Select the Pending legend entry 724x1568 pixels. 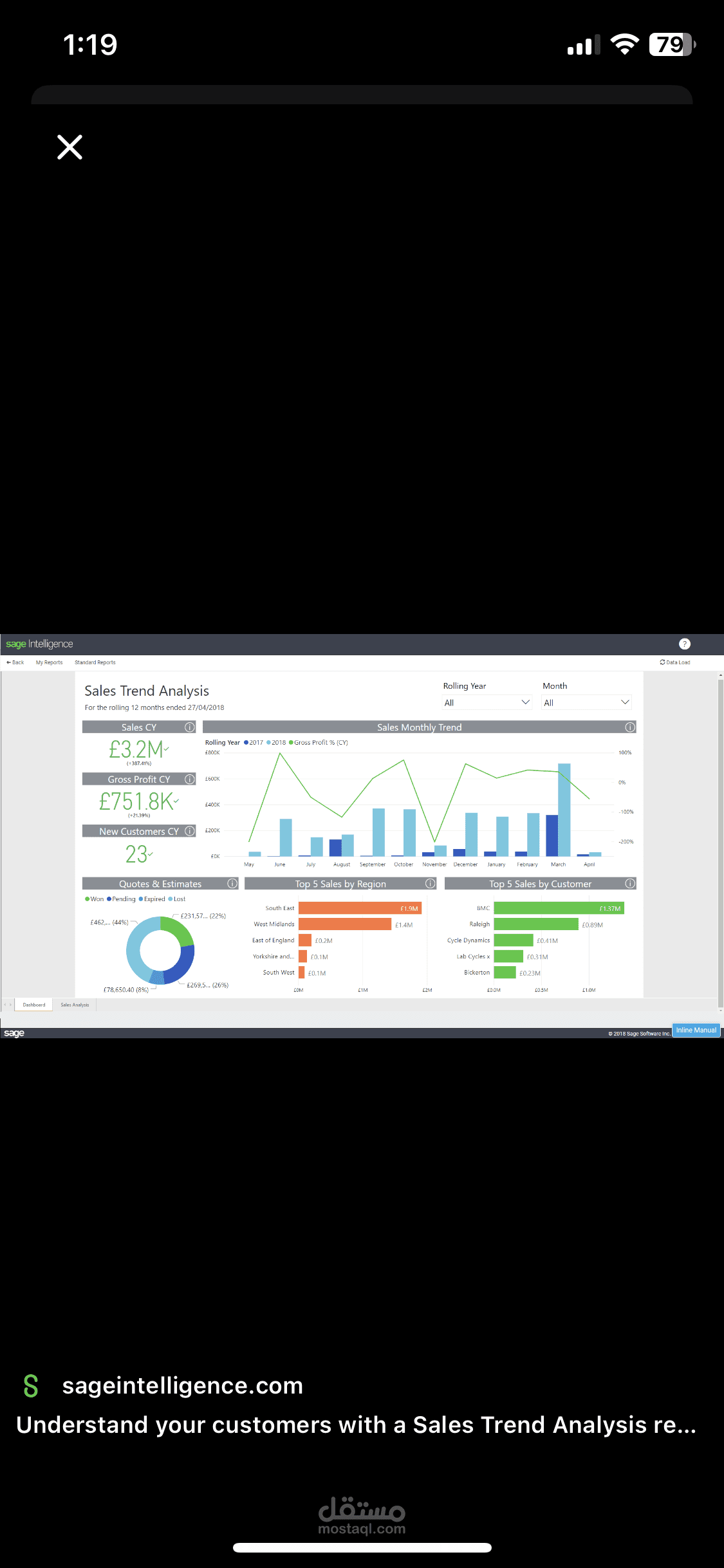coord(121,899)
